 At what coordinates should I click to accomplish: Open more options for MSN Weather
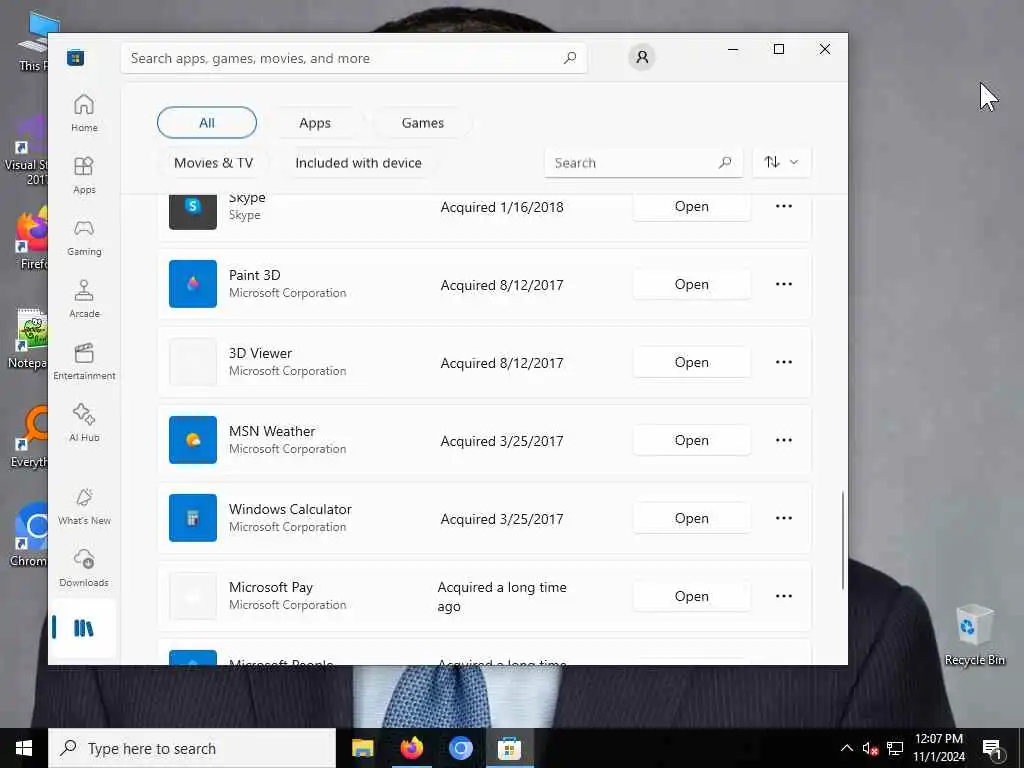(x=784, y=440)
